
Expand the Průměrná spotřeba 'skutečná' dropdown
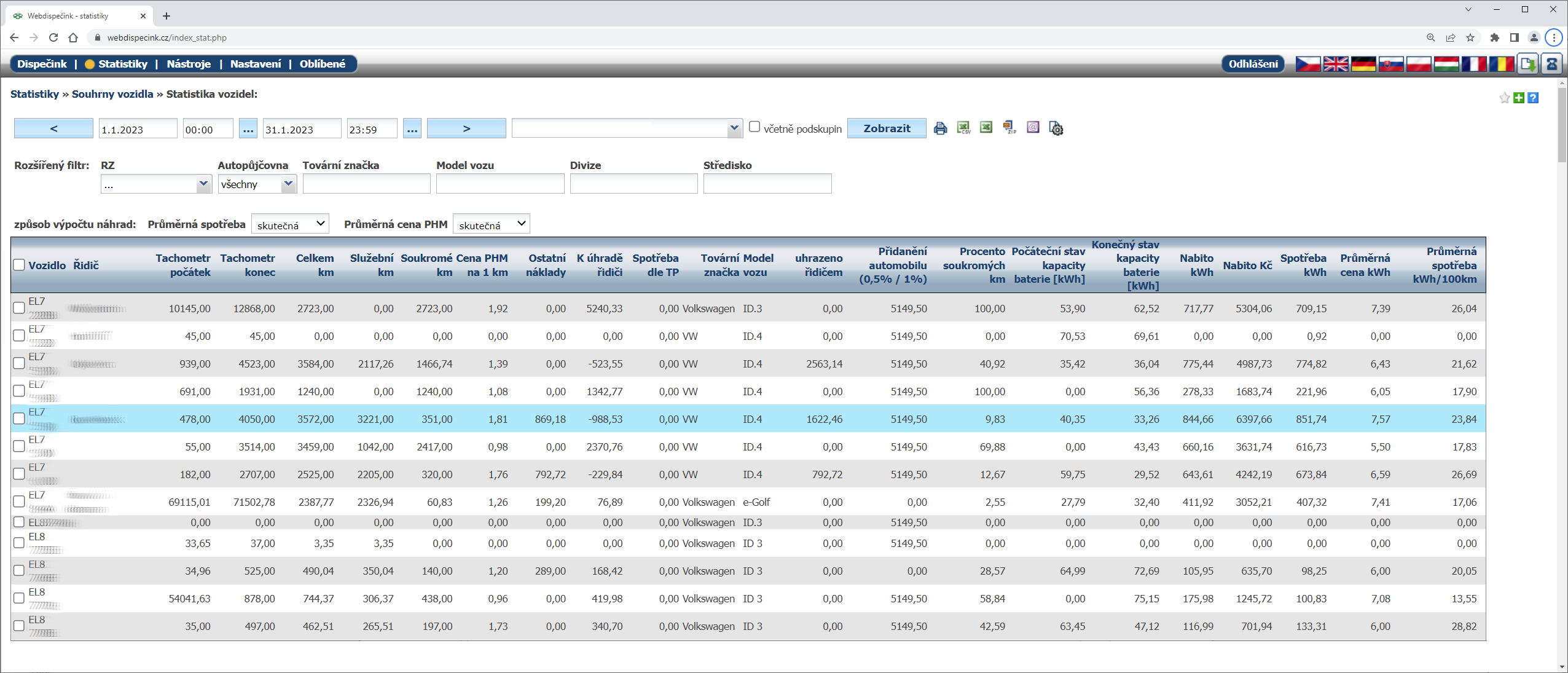(290, 224)
